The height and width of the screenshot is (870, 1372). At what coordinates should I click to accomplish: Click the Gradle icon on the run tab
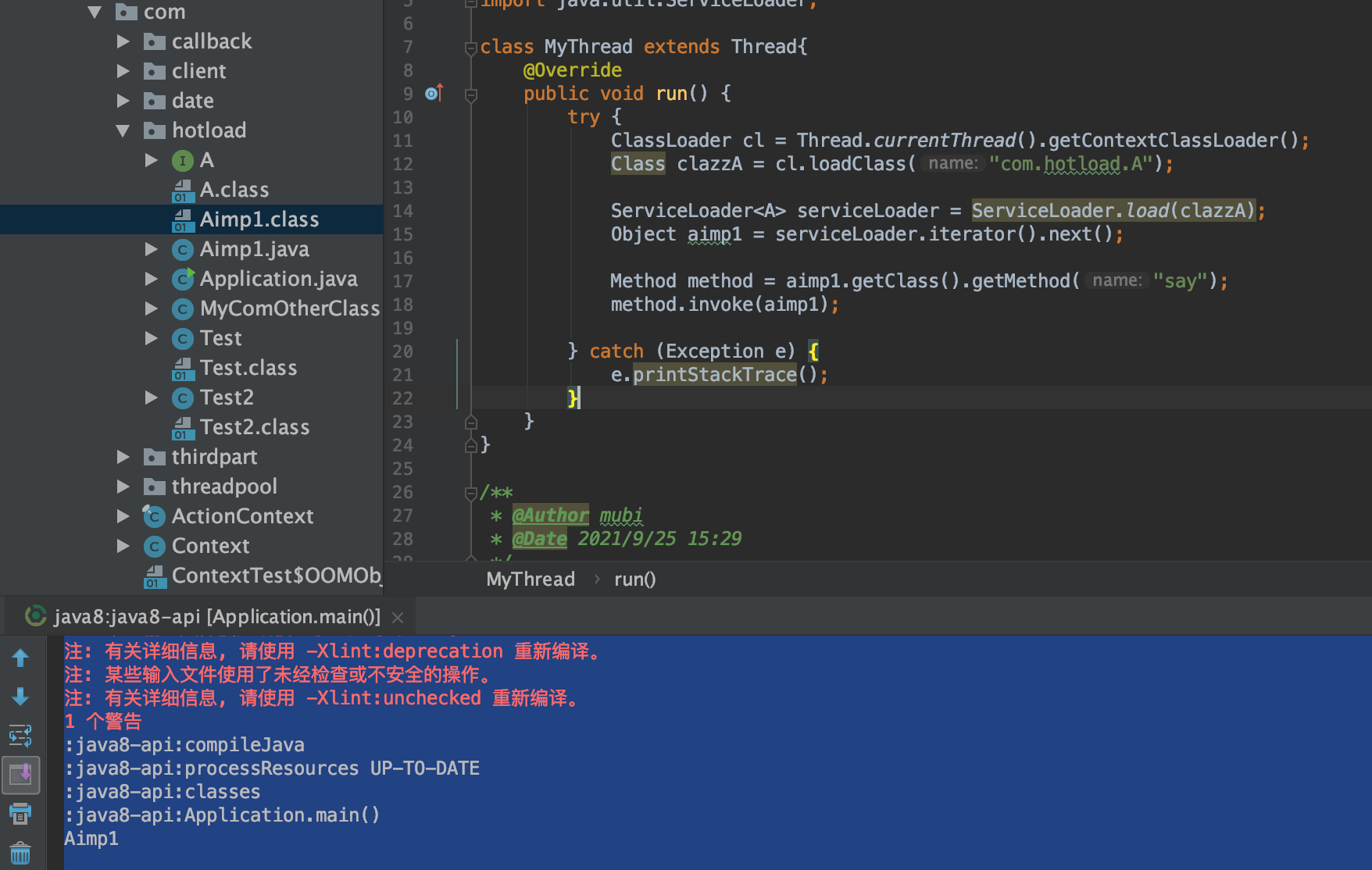[36, 616]
